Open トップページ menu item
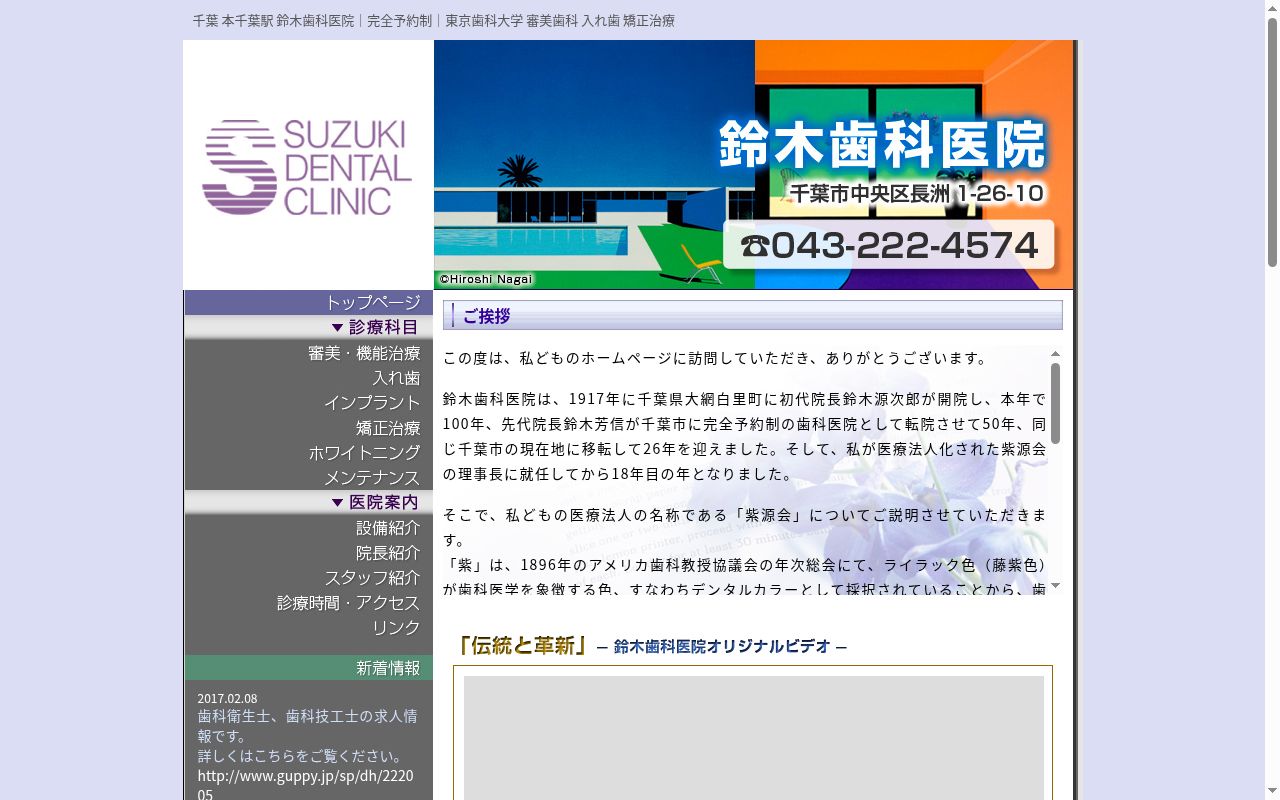This screenshot has height=800, width=1280. pyautogui.click(x=309, y=302)
